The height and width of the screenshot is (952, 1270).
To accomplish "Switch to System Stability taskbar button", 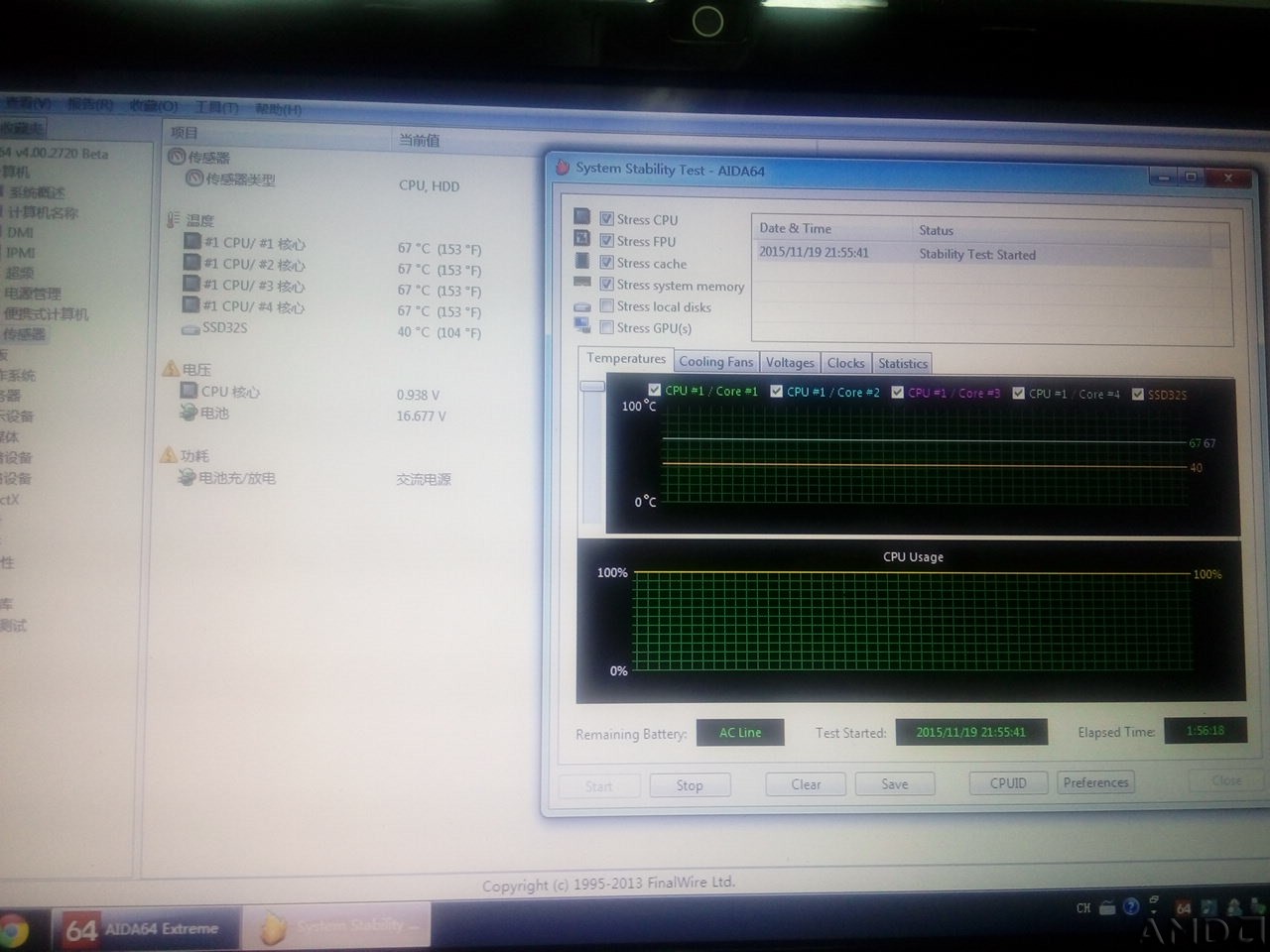I will [x=337, y=927].
